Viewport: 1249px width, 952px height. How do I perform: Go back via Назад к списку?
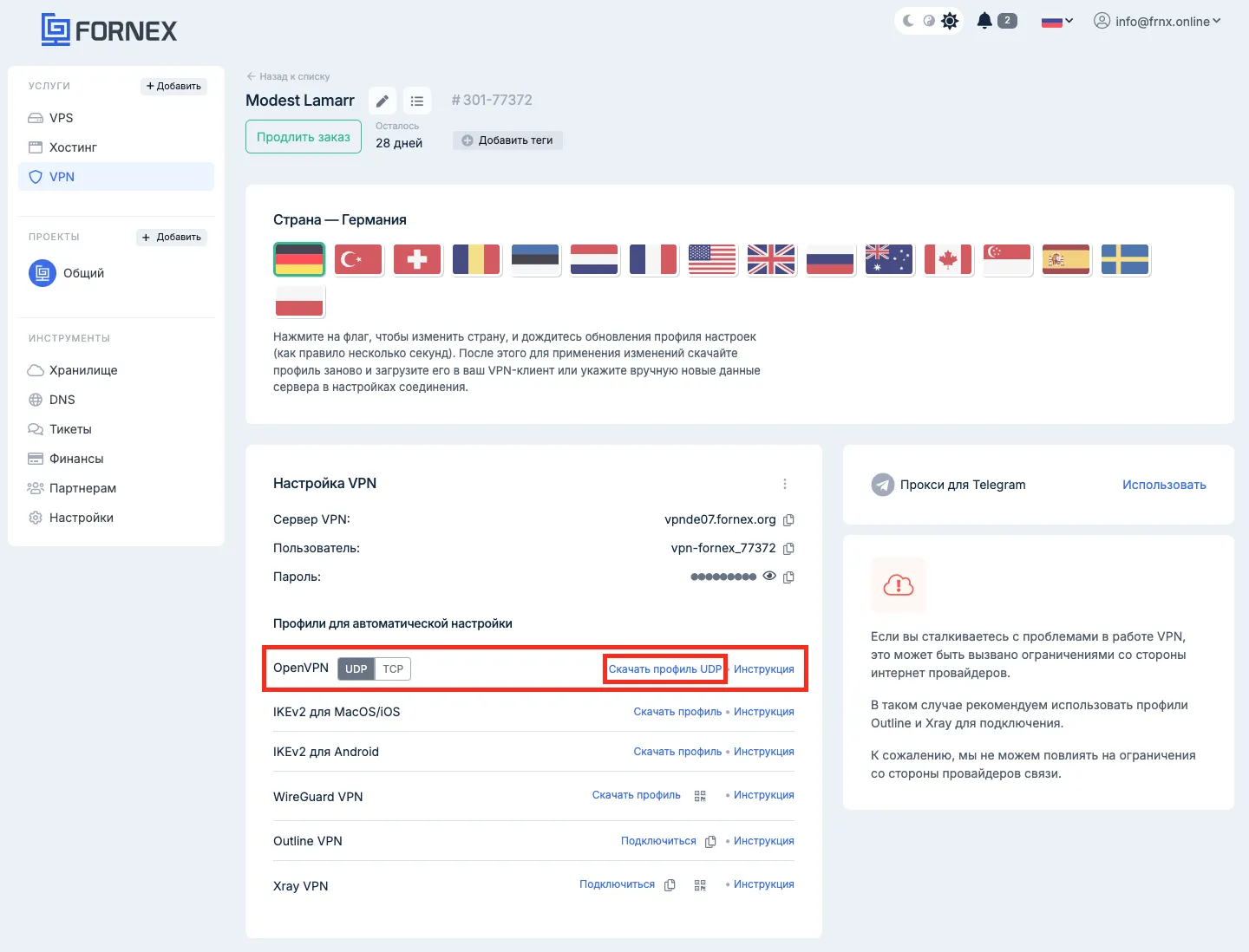[x=288, y=76]
